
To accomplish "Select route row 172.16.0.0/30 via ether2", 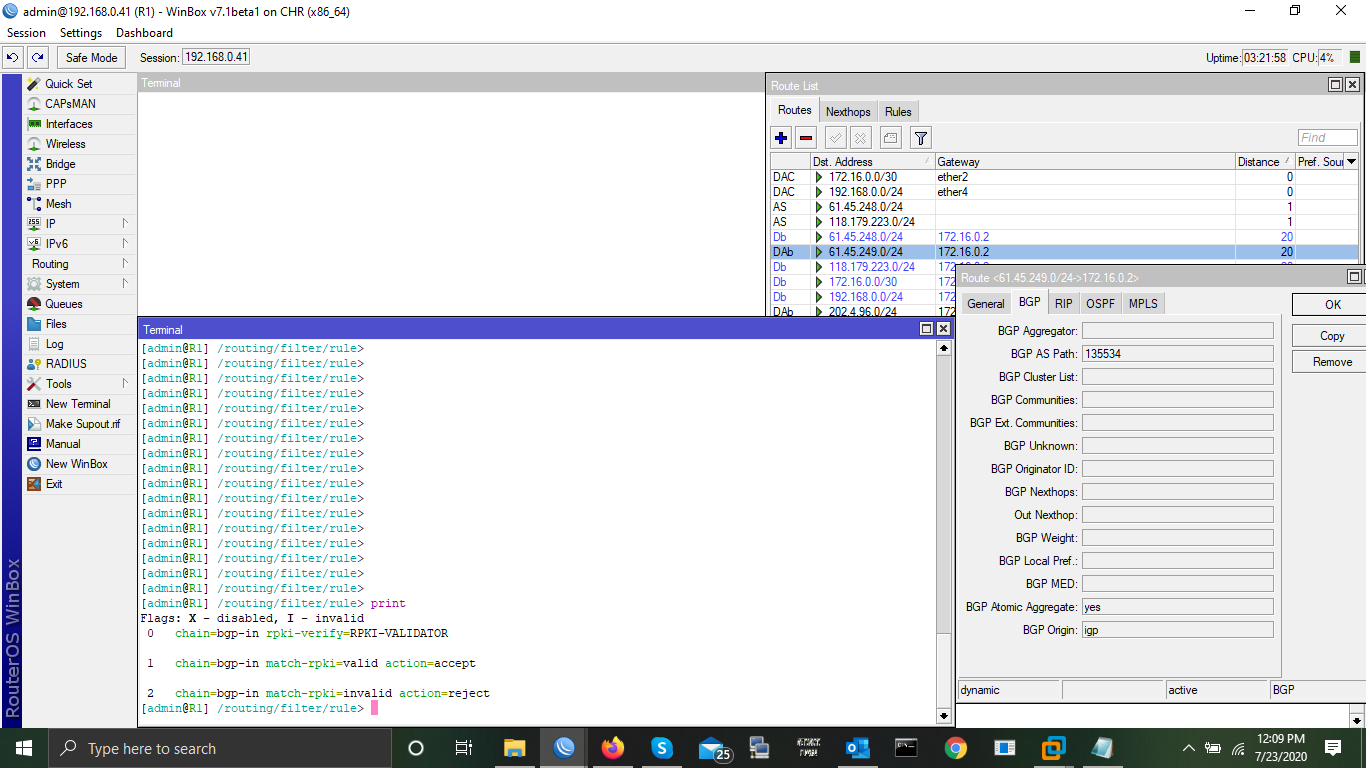I will (1064, 177).
